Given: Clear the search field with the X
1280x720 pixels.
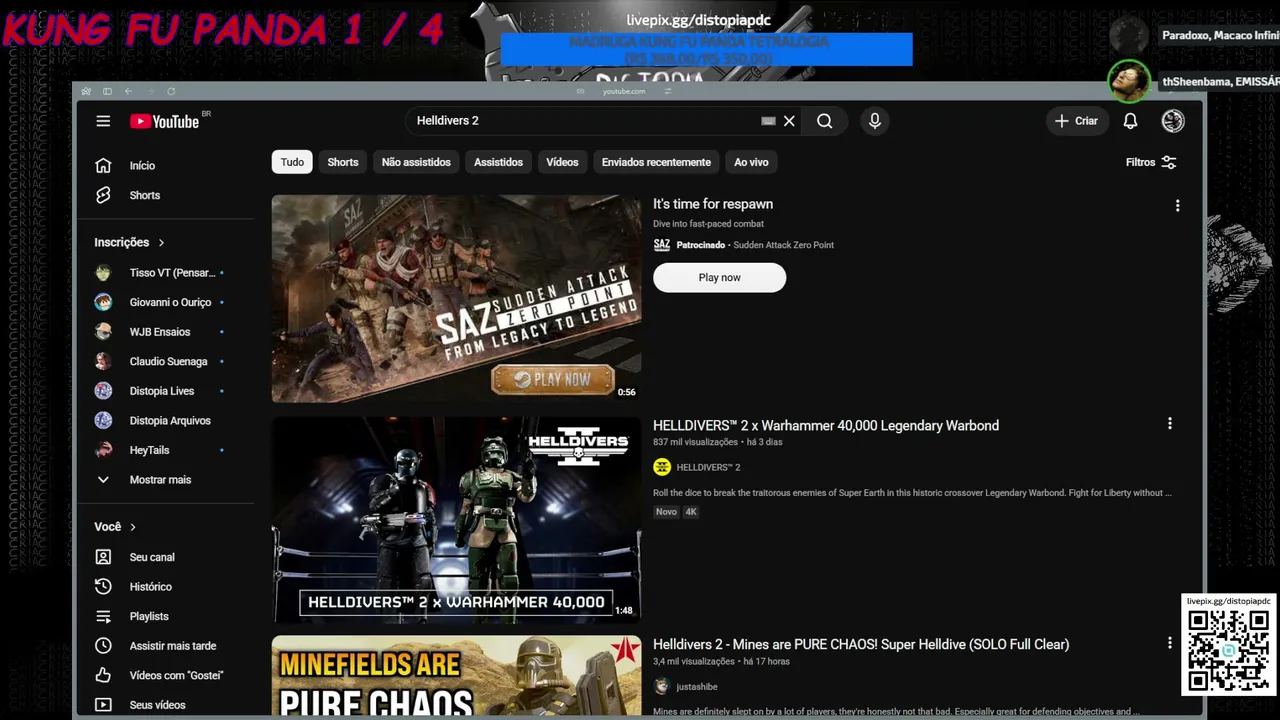Looking at the screenshot, I should pos(789,121).
